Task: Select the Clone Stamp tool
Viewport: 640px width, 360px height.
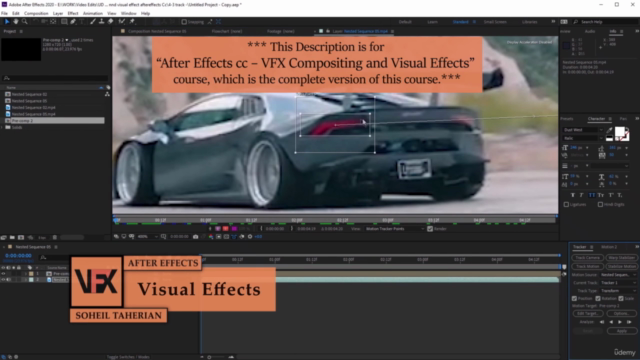Action: 102,22
